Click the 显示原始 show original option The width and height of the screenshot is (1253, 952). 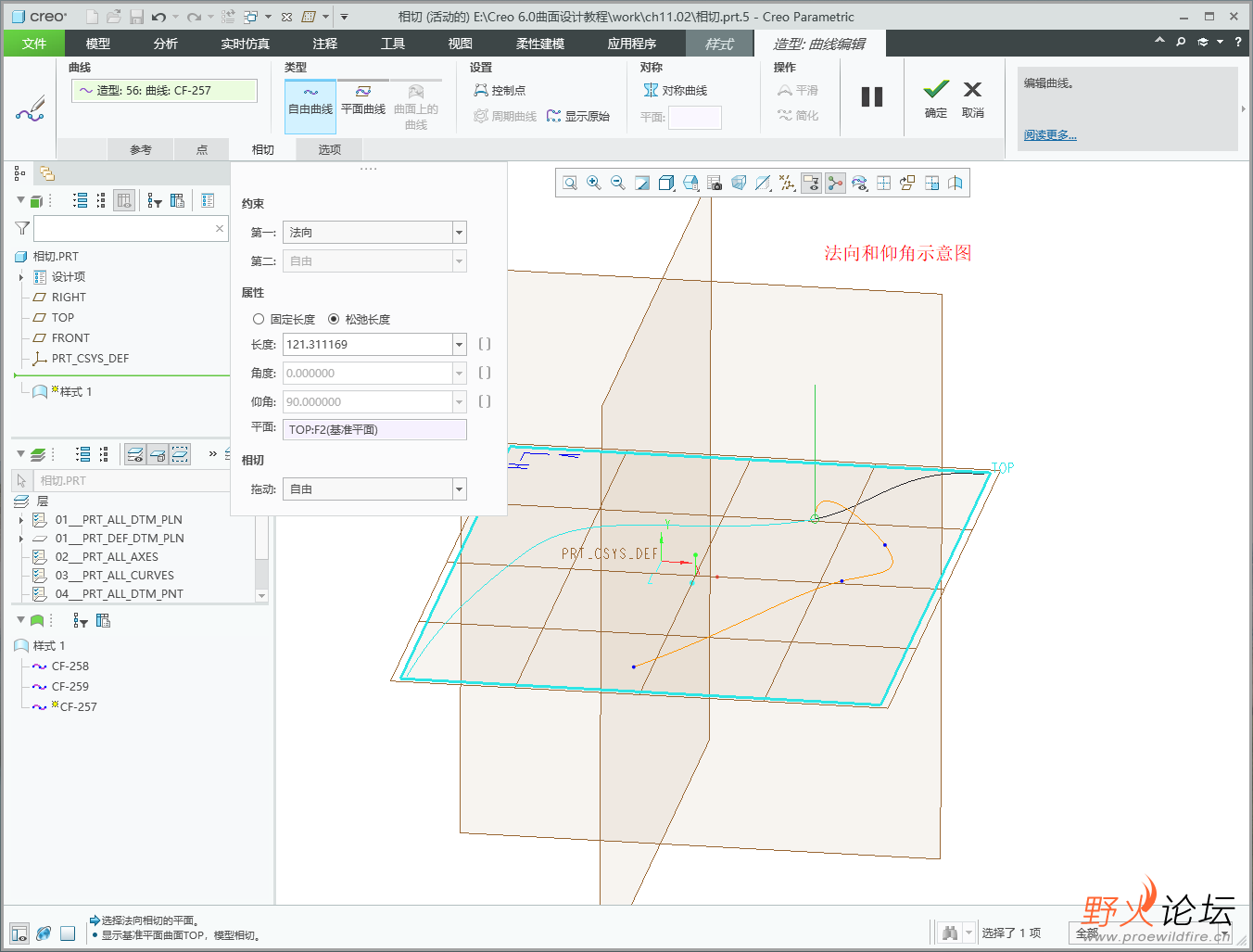click(578, 116)
